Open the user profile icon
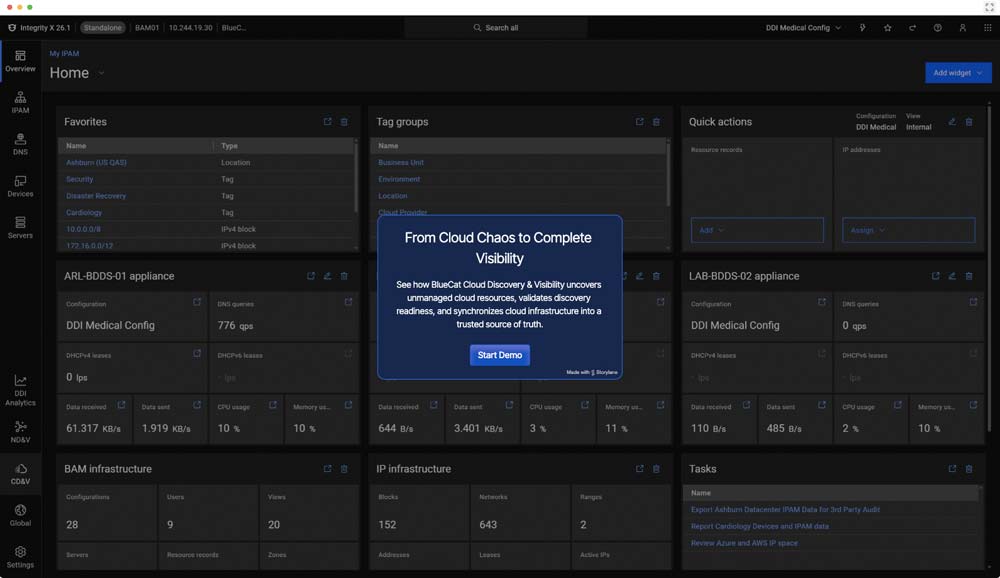 point(962,28)
